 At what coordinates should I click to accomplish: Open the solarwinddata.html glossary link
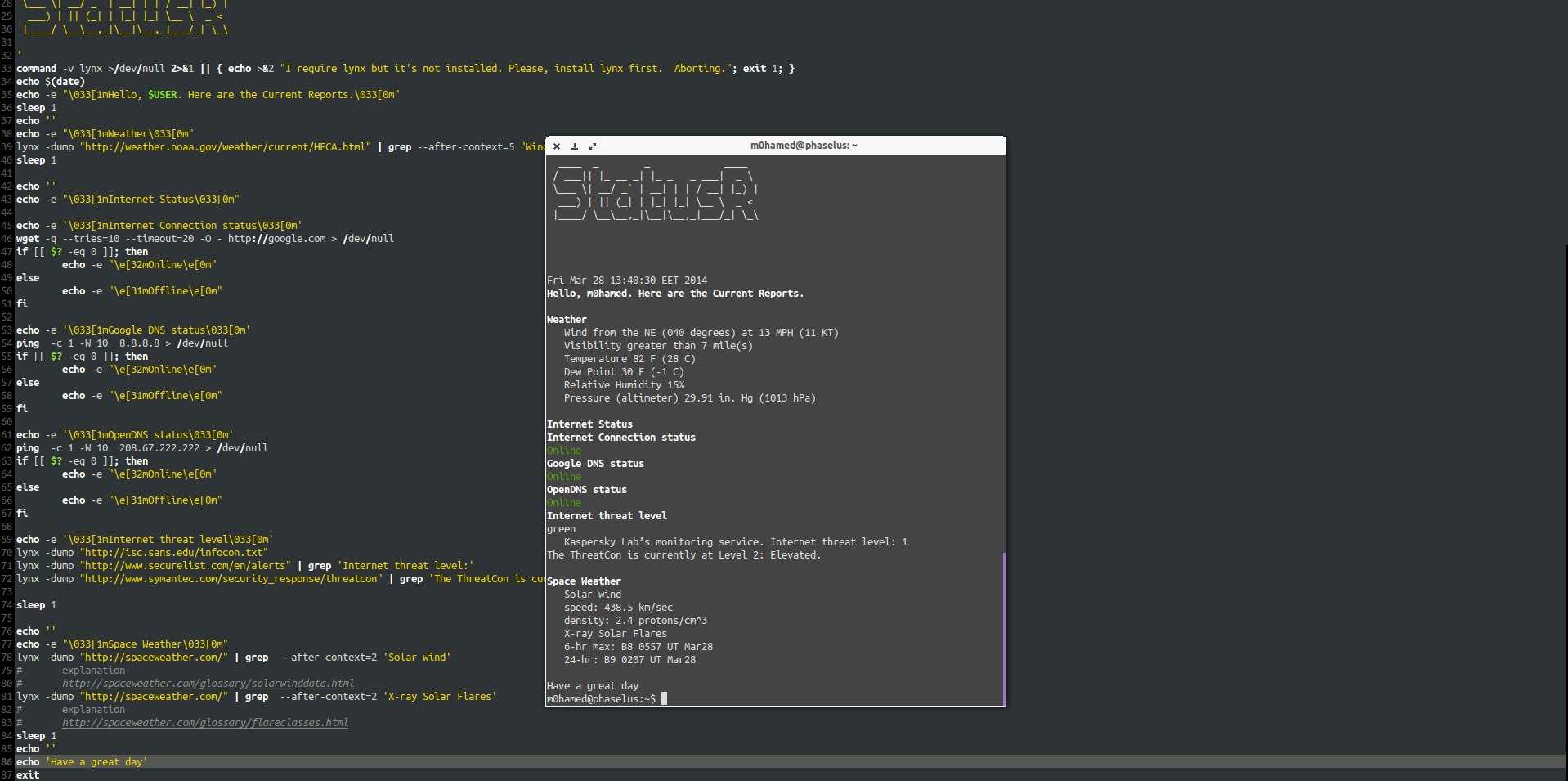tap(208, 684)
